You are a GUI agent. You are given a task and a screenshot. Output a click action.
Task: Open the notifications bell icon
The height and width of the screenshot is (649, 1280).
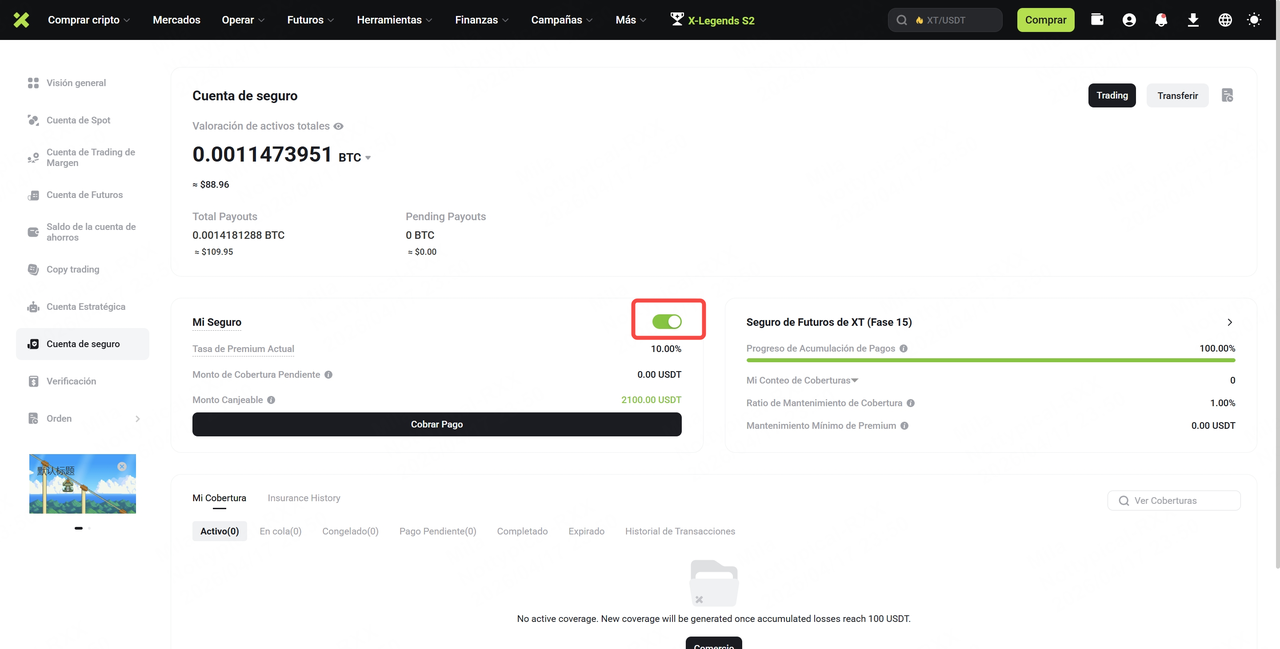click(1161, 19)
